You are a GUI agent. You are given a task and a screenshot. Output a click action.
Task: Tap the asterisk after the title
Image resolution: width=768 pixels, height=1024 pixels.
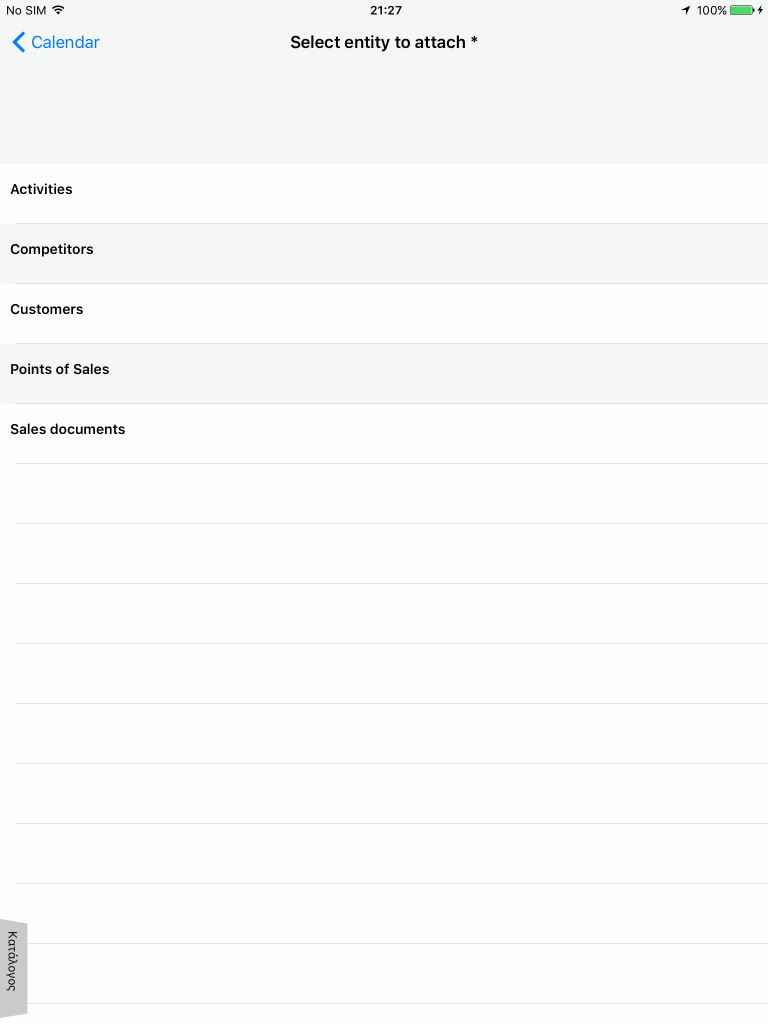pos(474,40)
